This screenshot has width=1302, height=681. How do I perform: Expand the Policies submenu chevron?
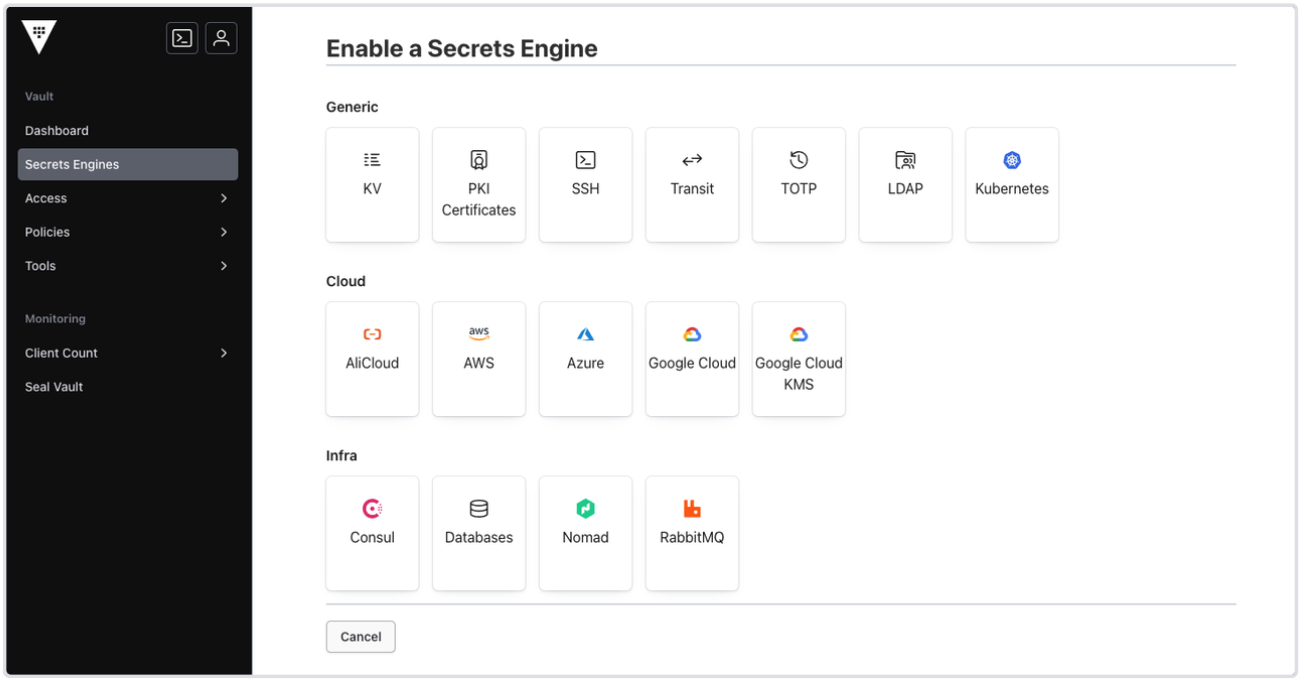pyautogui.click(x=224, y=232)
